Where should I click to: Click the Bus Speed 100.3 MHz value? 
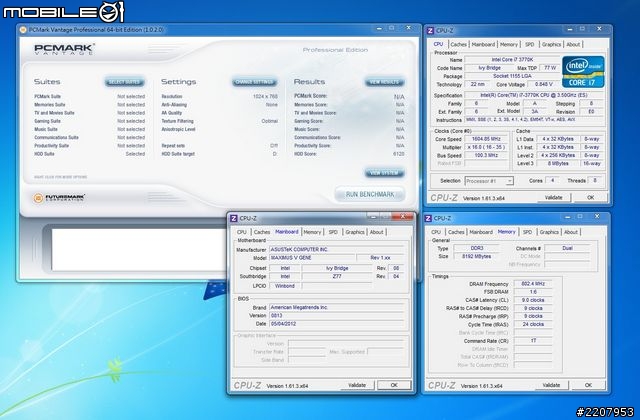click(486, 156)
